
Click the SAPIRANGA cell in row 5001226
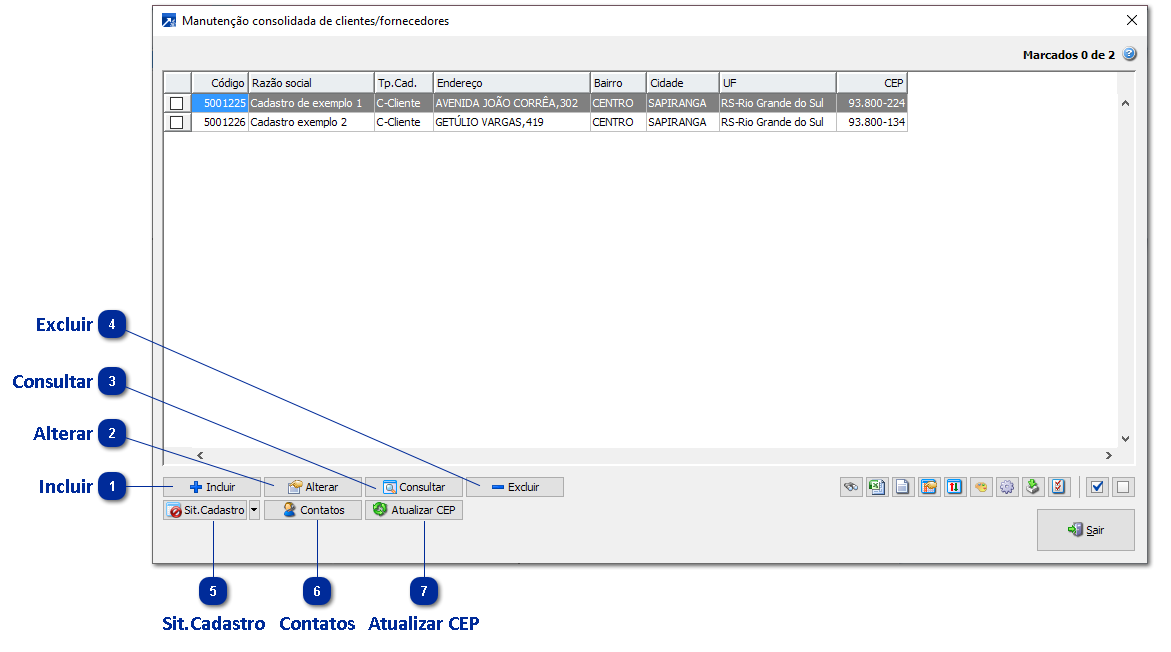(x=683, y=122)
